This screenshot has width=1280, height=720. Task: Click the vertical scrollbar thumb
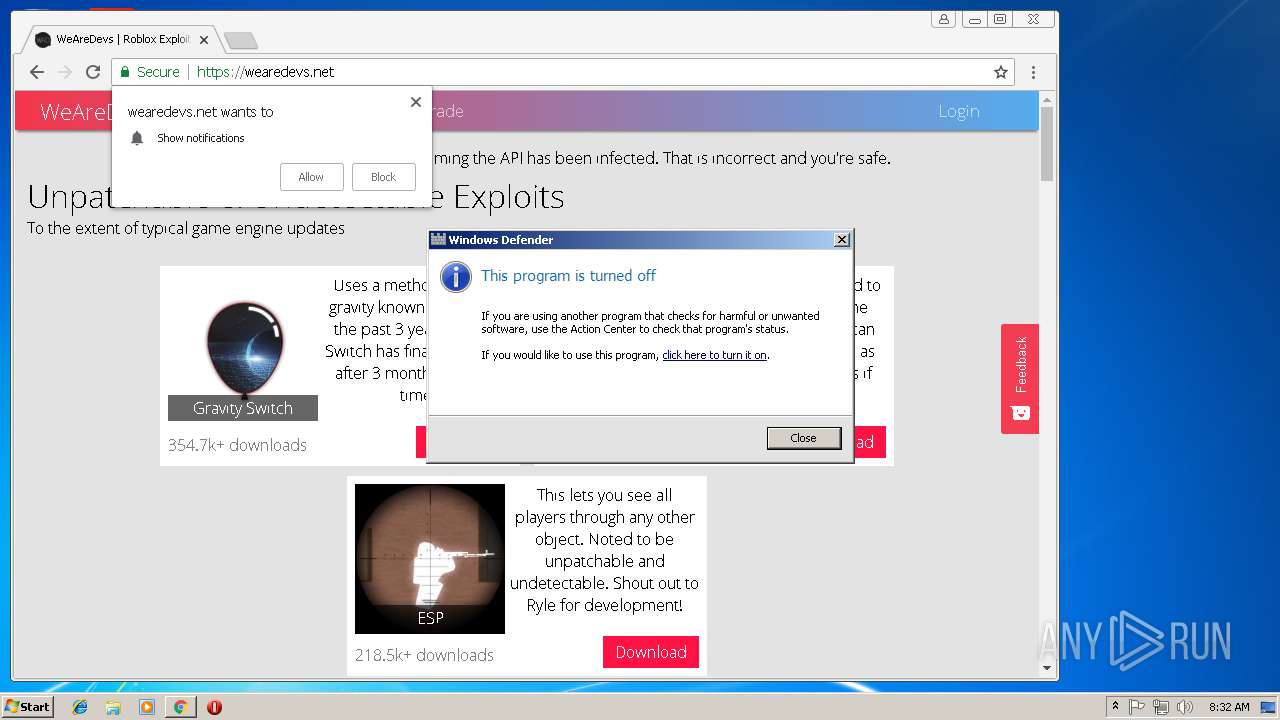[x=1048, y=144]
